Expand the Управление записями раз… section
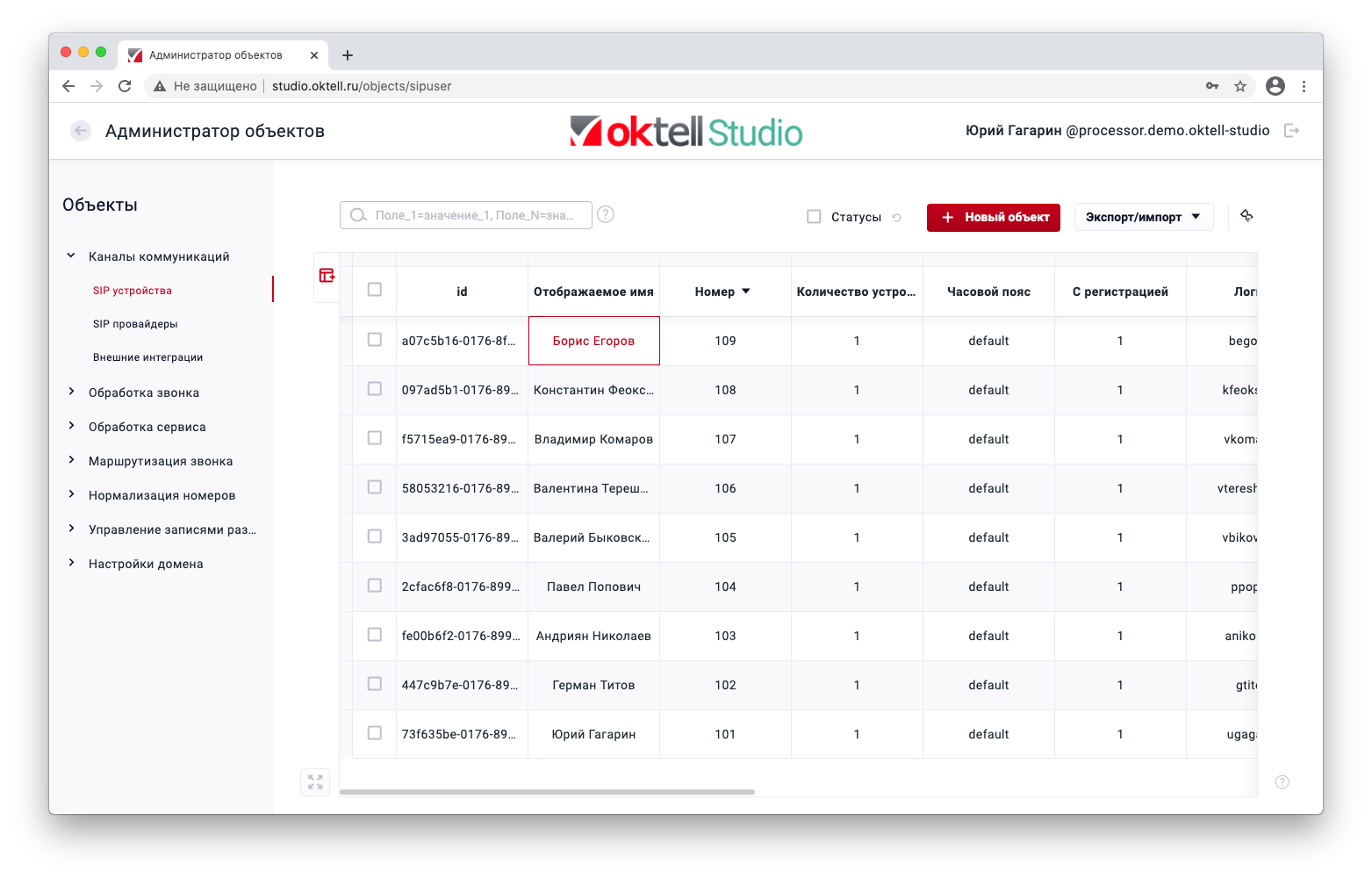The width and height of the screenshot is (1372, 879). pyautogui.click(x=71, y=529)
